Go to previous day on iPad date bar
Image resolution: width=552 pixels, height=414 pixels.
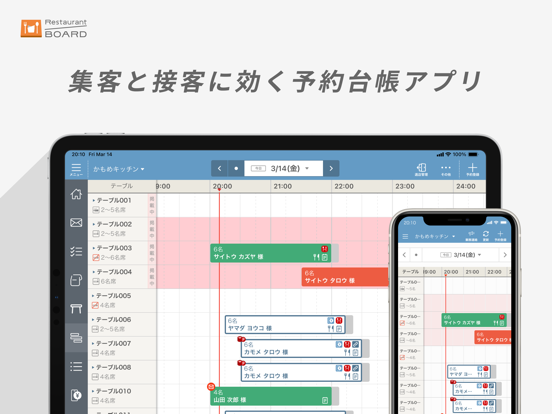pos(220,169)
